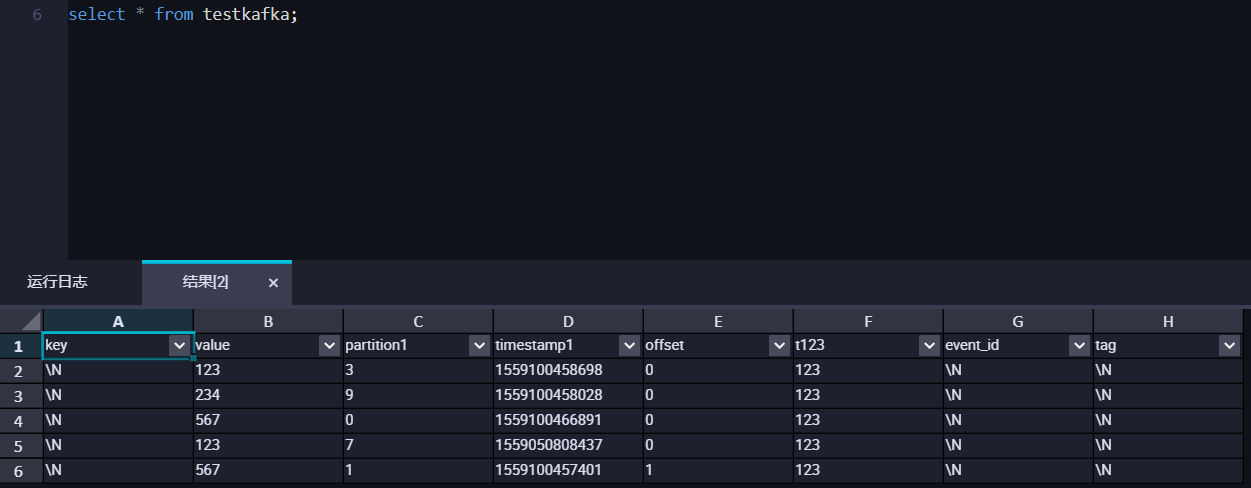
Task: Select column H header
Action: 1168,321
